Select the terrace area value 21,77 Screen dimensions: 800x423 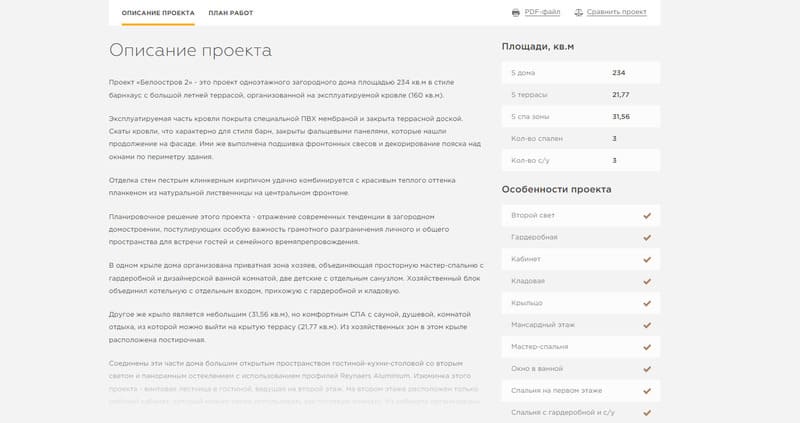point(621,95)
